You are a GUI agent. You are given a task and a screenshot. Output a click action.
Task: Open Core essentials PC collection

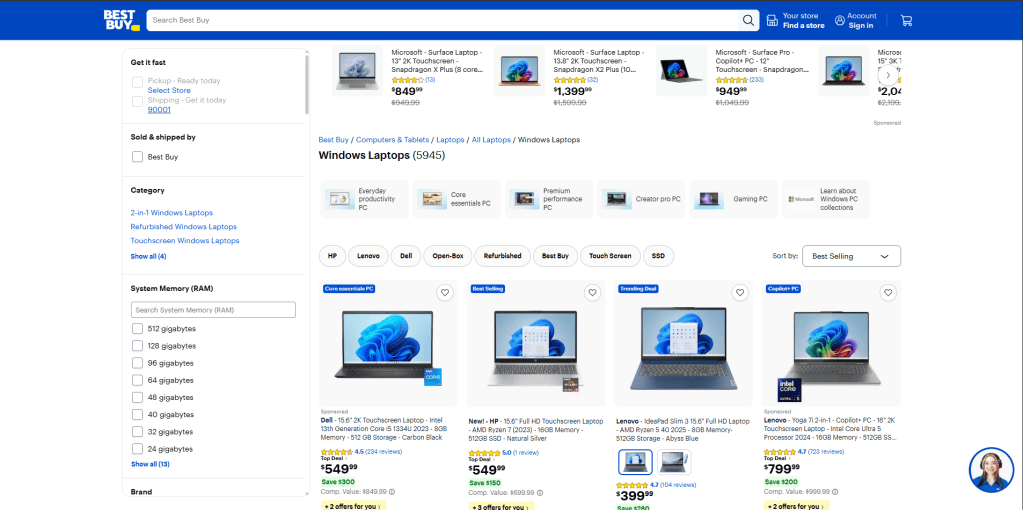pyautogui.click(x=457, y=199)
